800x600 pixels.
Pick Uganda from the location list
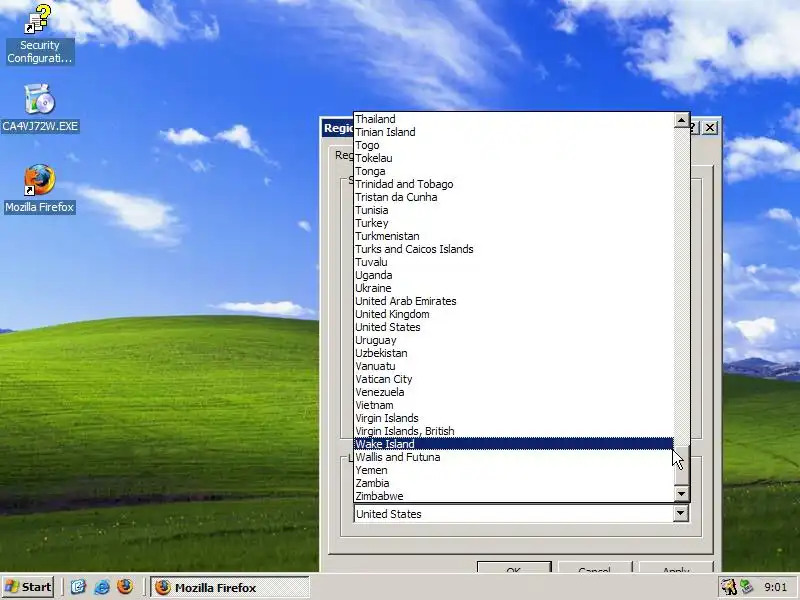[514, 275]
